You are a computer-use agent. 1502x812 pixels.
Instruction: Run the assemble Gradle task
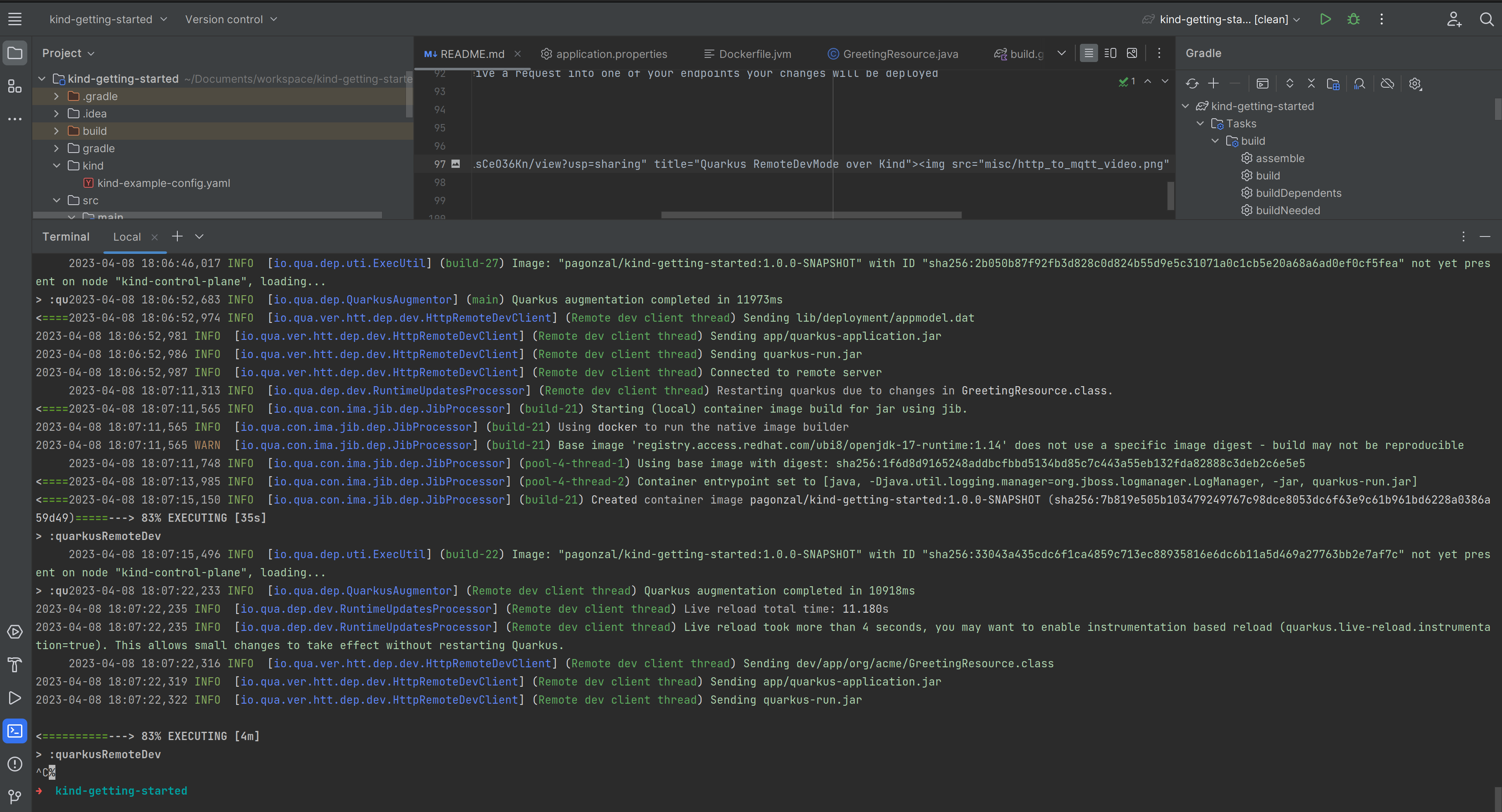click(x=1279, y=158)
